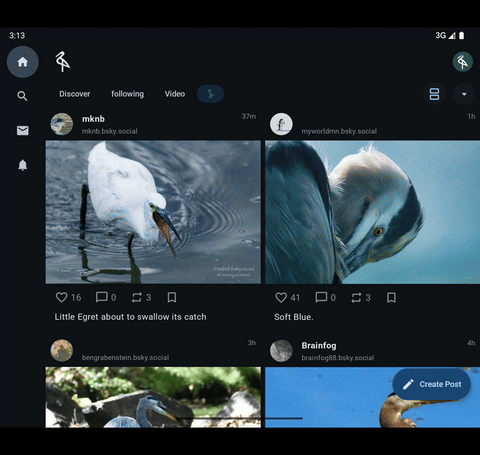
Task: Select the bird icon feed tab
Action: (210, 94)
